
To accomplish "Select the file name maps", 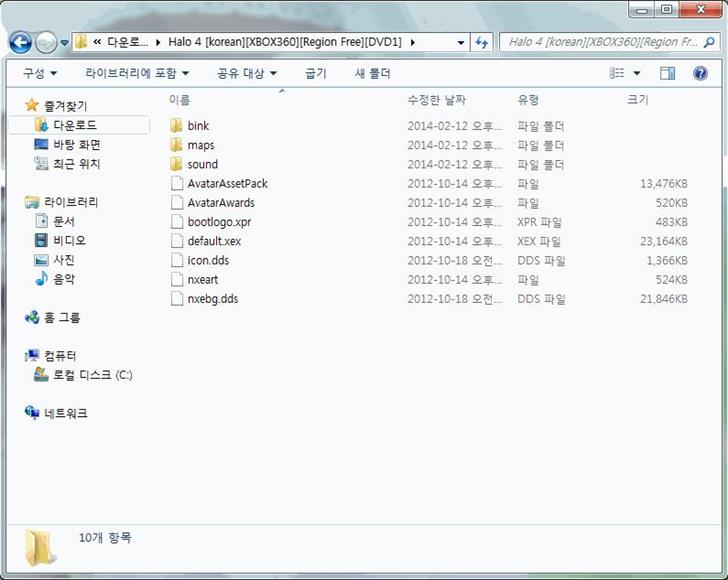I will point(201,145).
